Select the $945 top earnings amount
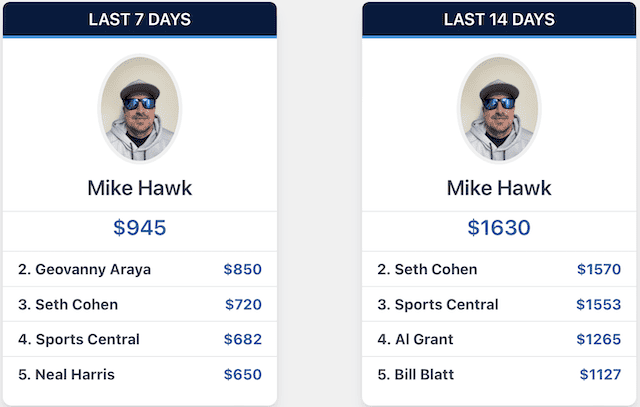Viewport: 640px width, 407px height. pos(140,227)
